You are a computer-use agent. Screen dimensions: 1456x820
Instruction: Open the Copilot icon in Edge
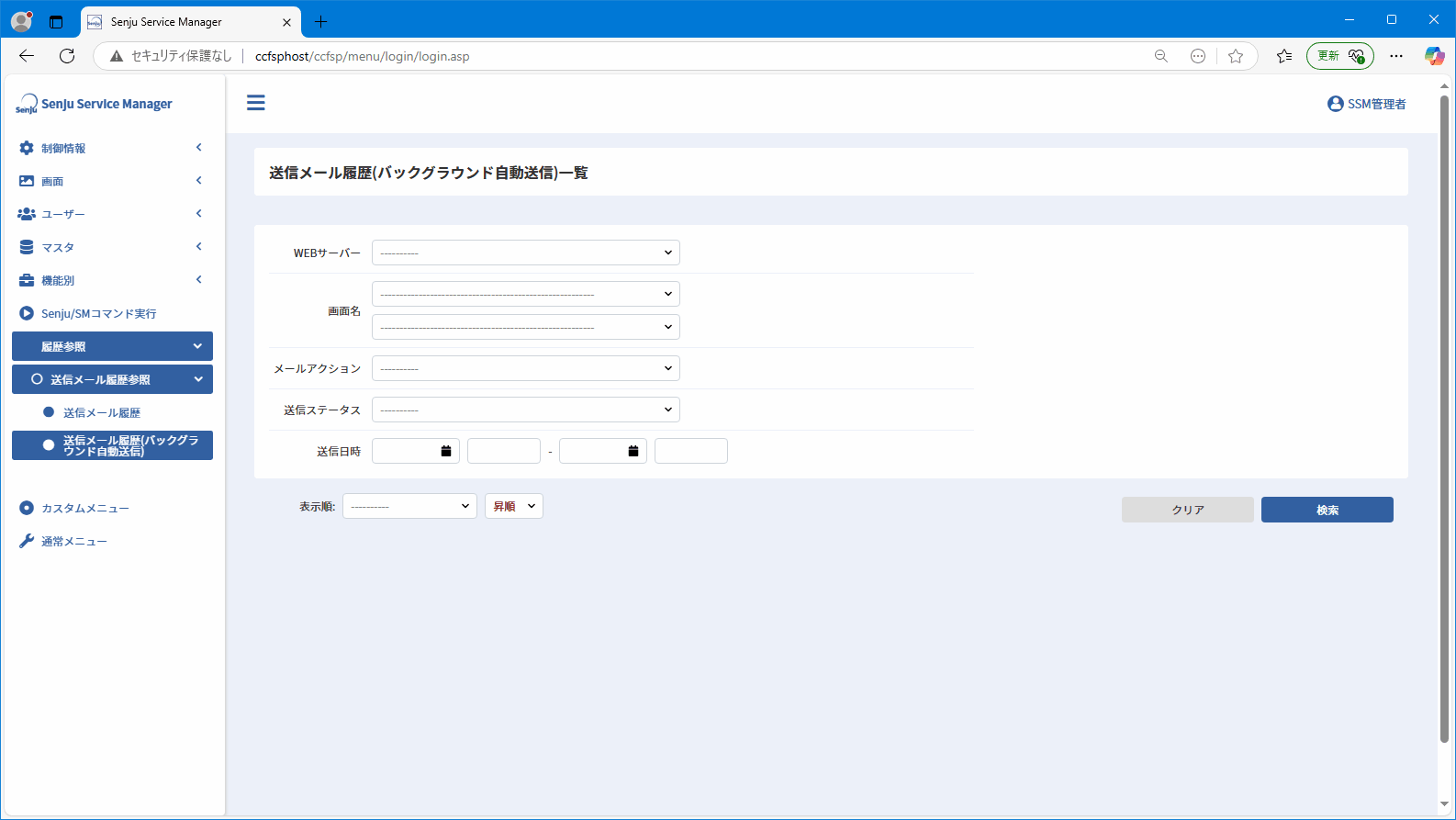click(1434, 56)
